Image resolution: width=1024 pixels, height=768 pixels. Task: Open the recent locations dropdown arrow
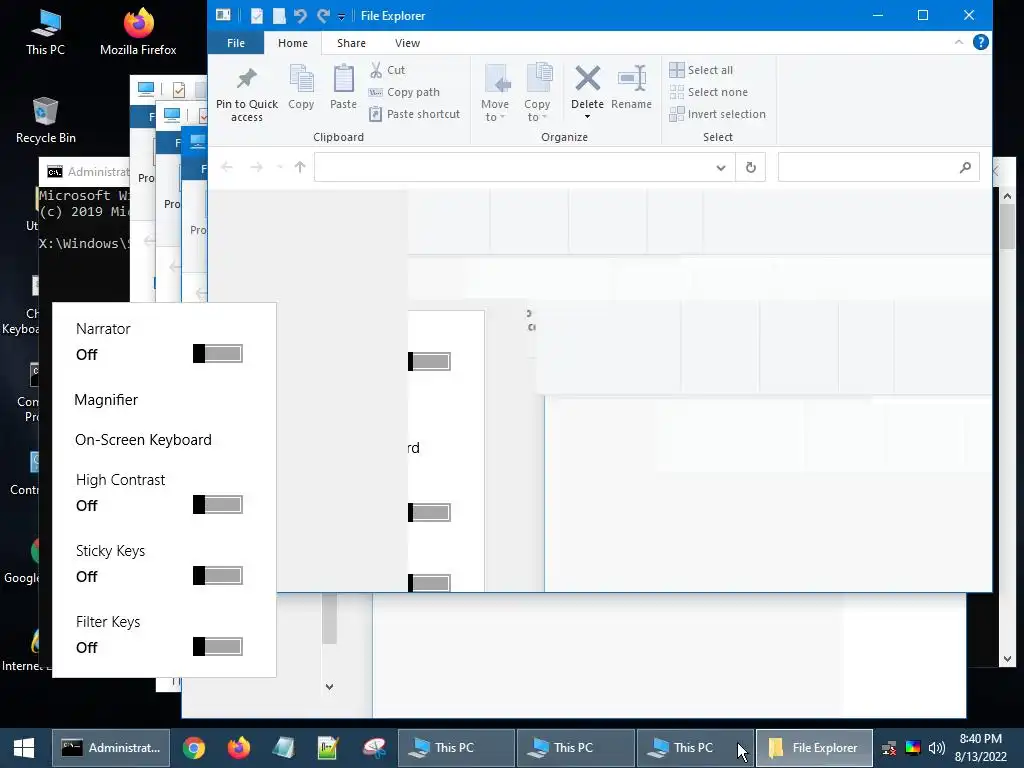click(280, 168)
